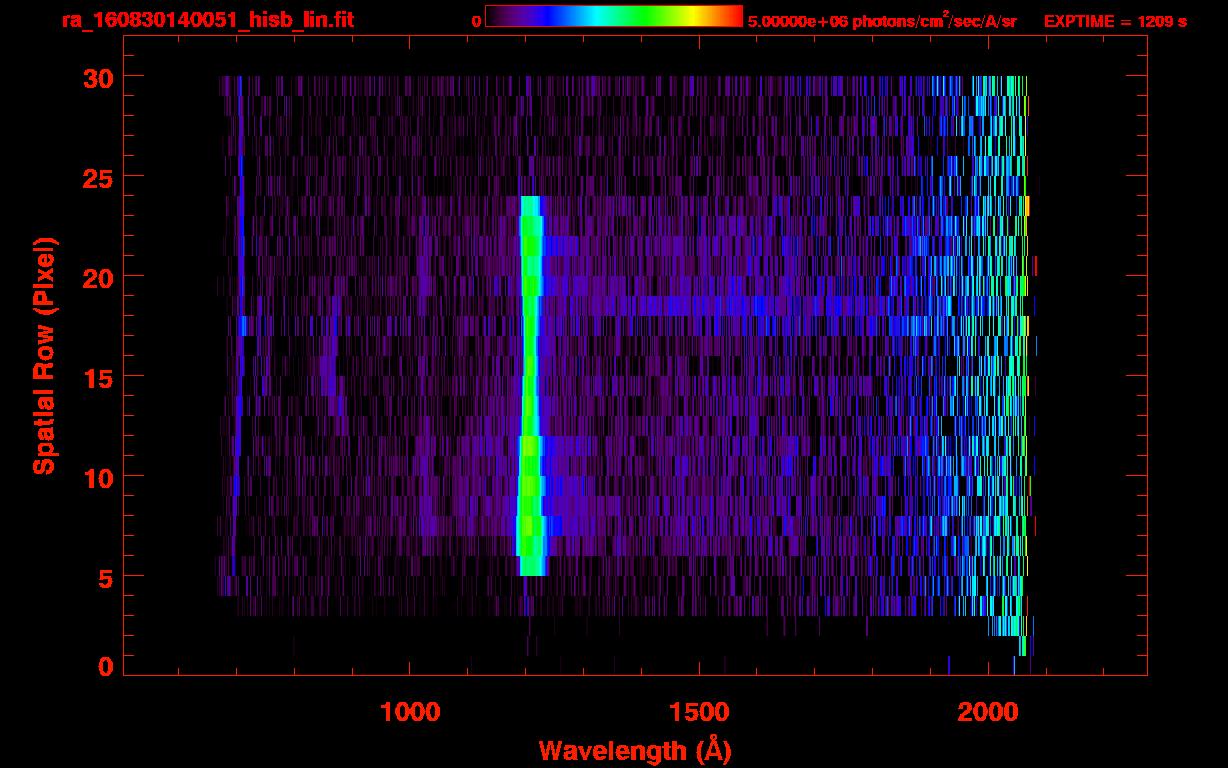1228x768 pixels.
Task: Click the bright green emission line near 1216 Å
Action: click(x=530, y=386)
